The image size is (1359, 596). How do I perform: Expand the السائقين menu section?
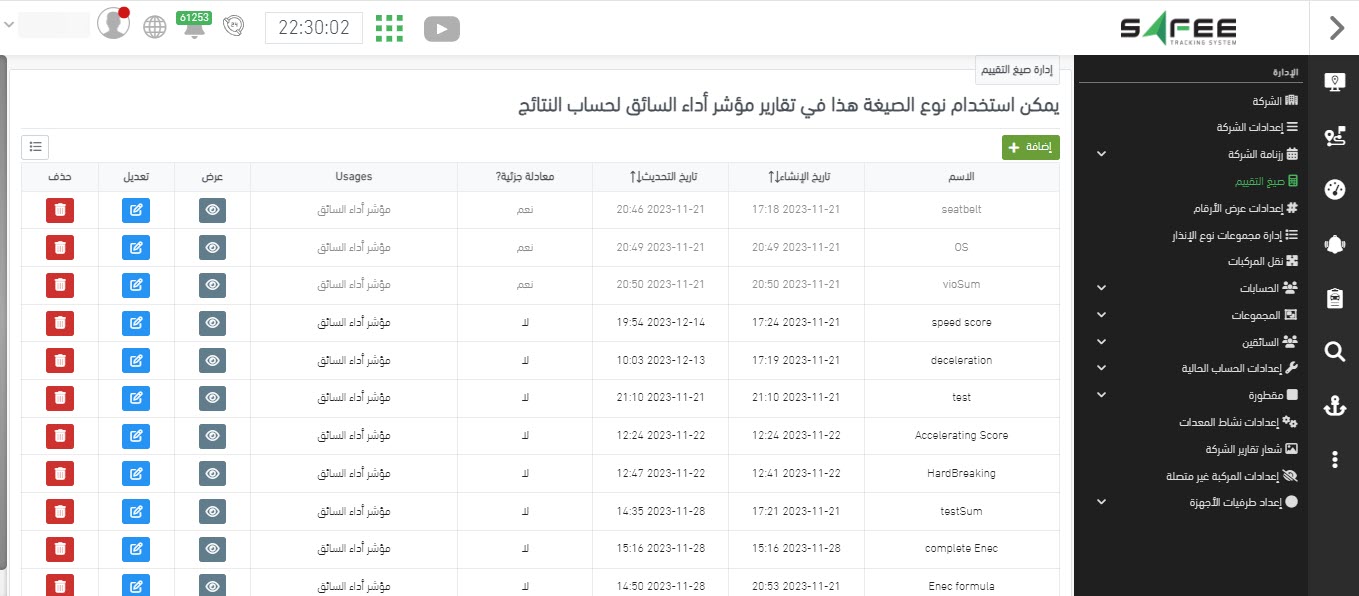(1101, 342)
